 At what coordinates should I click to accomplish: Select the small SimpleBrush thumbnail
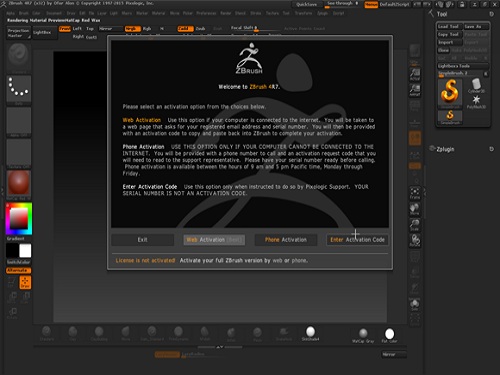click(x=450, y=117)
